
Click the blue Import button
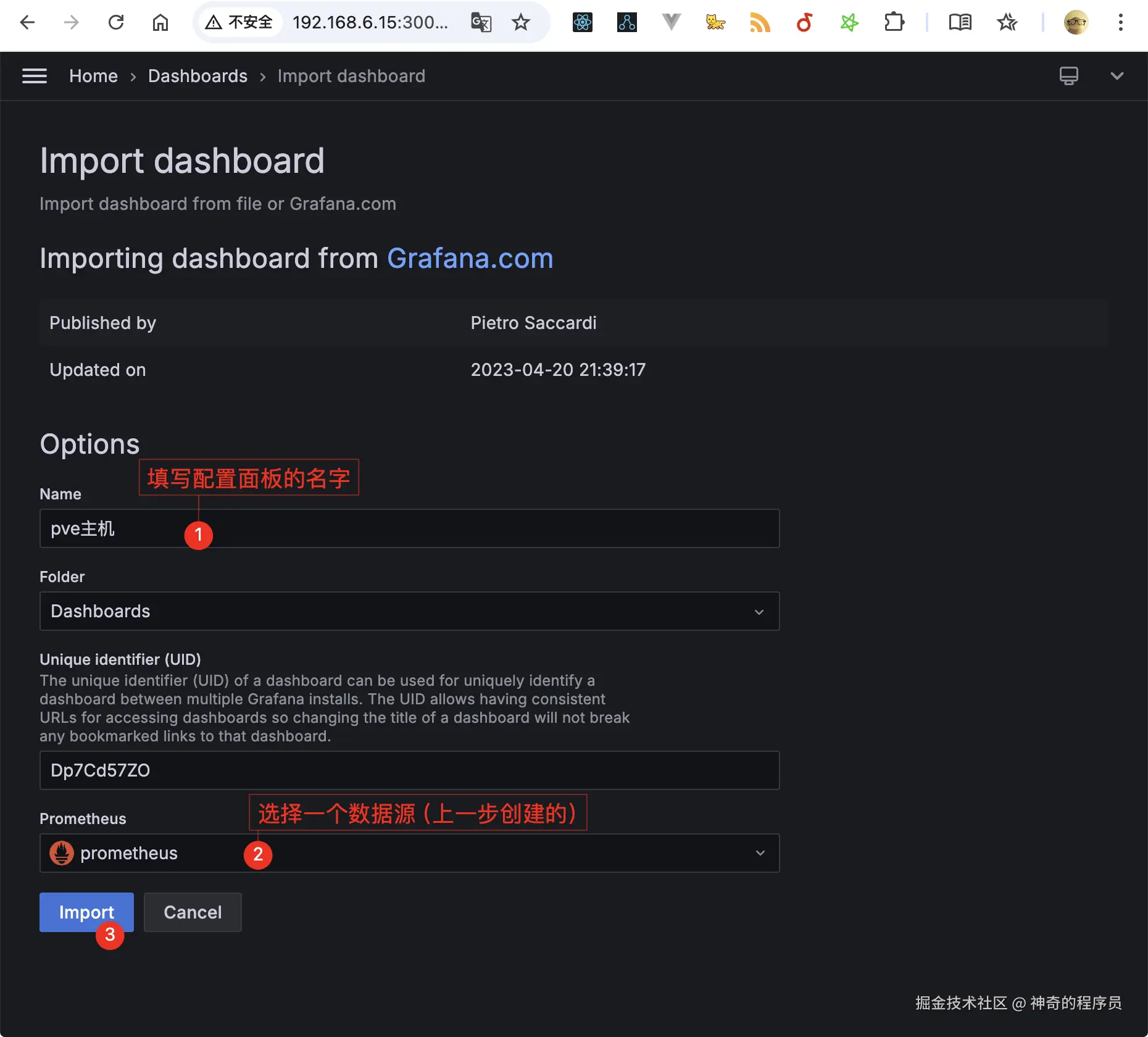click(x=86, y=912)
